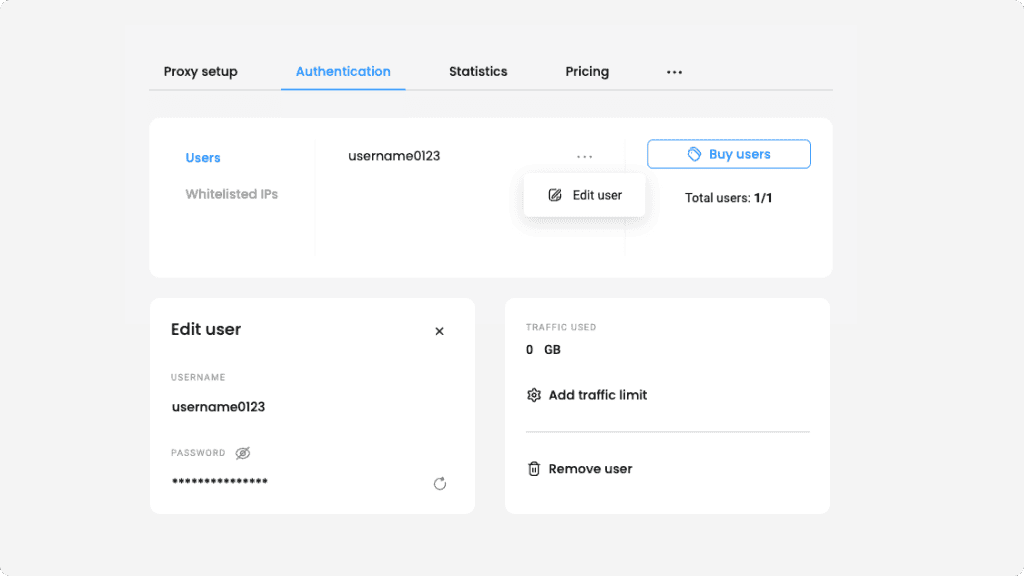Viewport: 1024px width, 576px height.
Task: Open the Whitelisted IPs section
Action: [231, 194]
